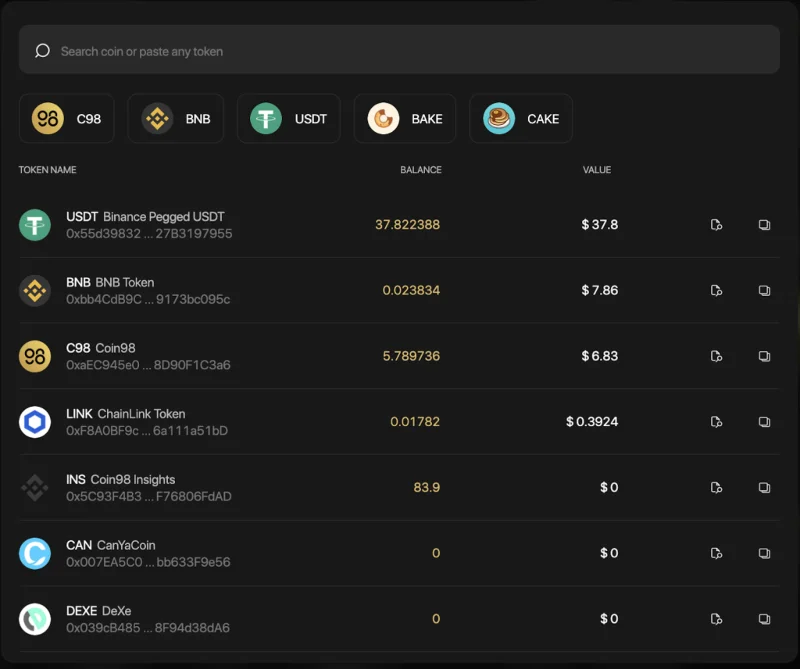
Task: Click the DEXE token logo
Action: click(x=35, y=619)
